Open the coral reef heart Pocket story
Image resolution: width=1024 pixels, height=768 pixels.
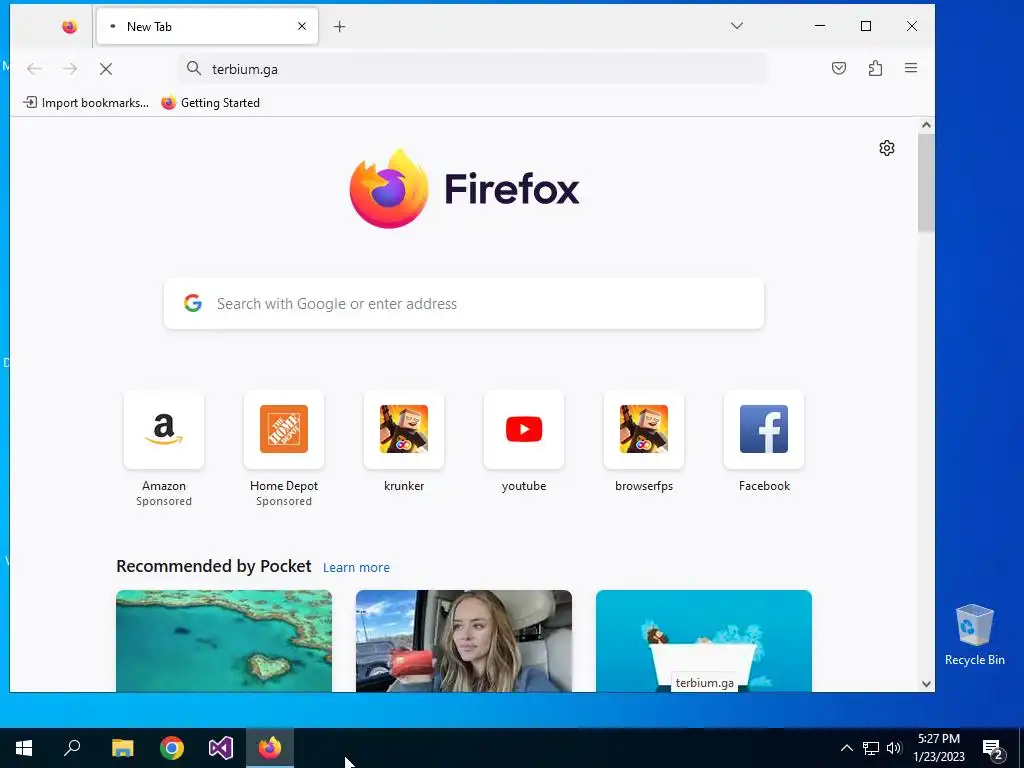[x=224, y=641]
